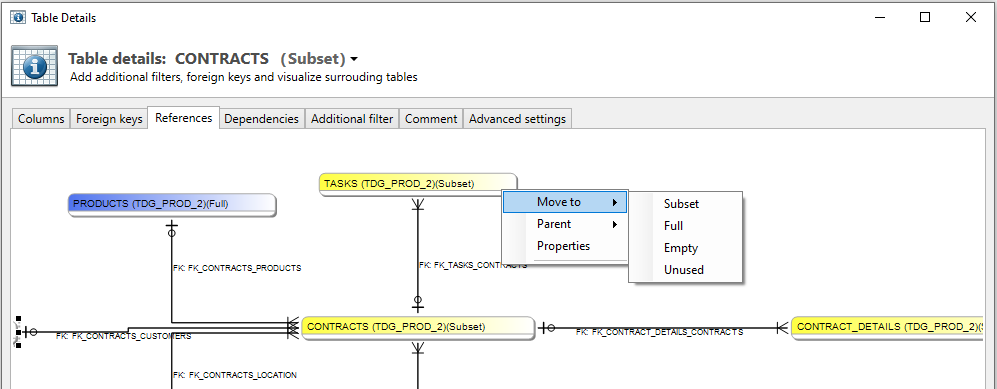Click the Table Details info icon in header
Image resolution: width=997 pixels, height=389 pixels.
[34, 66]
